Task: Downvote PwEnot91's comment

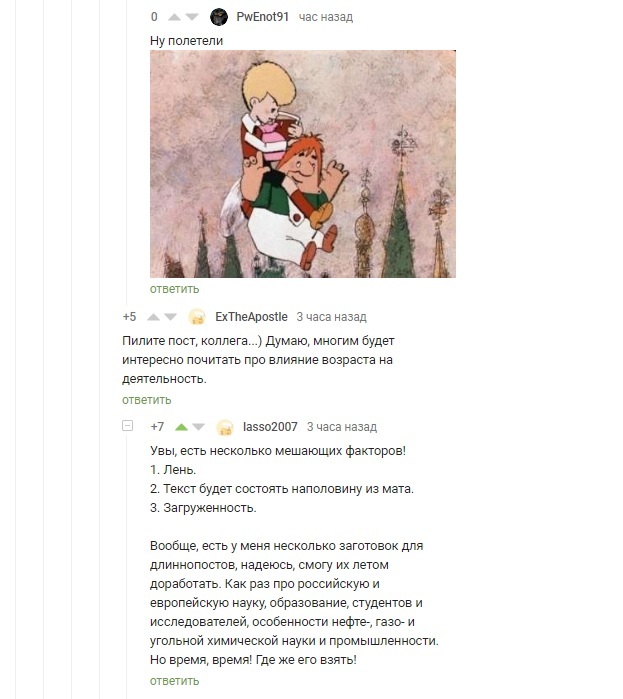Action: (x=192, y=17)
